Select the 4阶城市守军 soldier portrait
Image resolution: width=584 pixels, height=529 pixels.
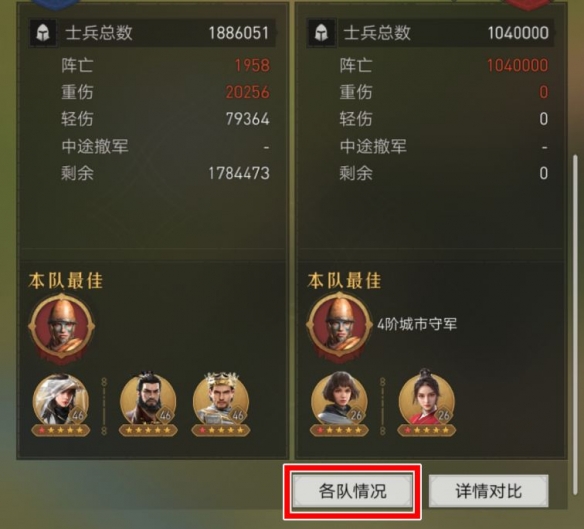[340, 327]
